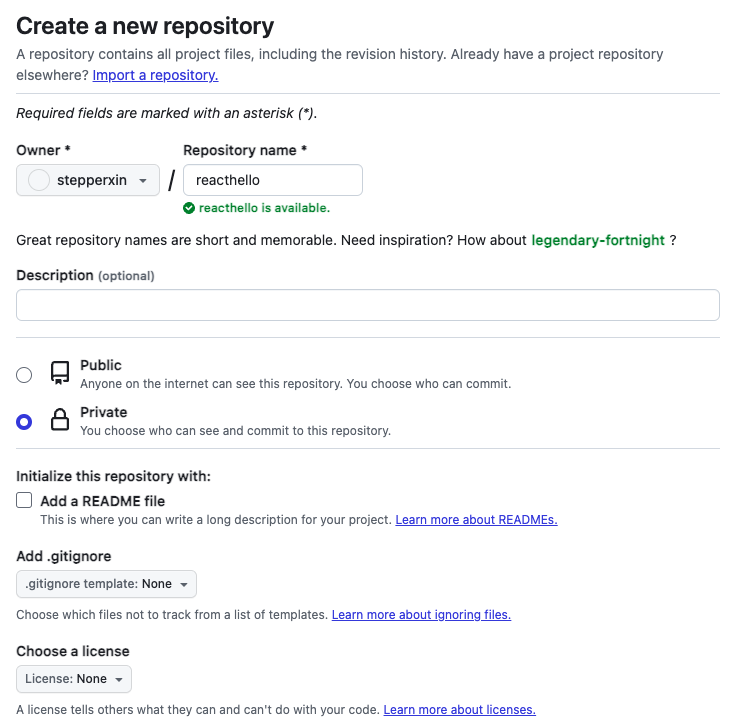Open the .gitignore template dropdown
736x723 pixels.
(x=107, y=584)
